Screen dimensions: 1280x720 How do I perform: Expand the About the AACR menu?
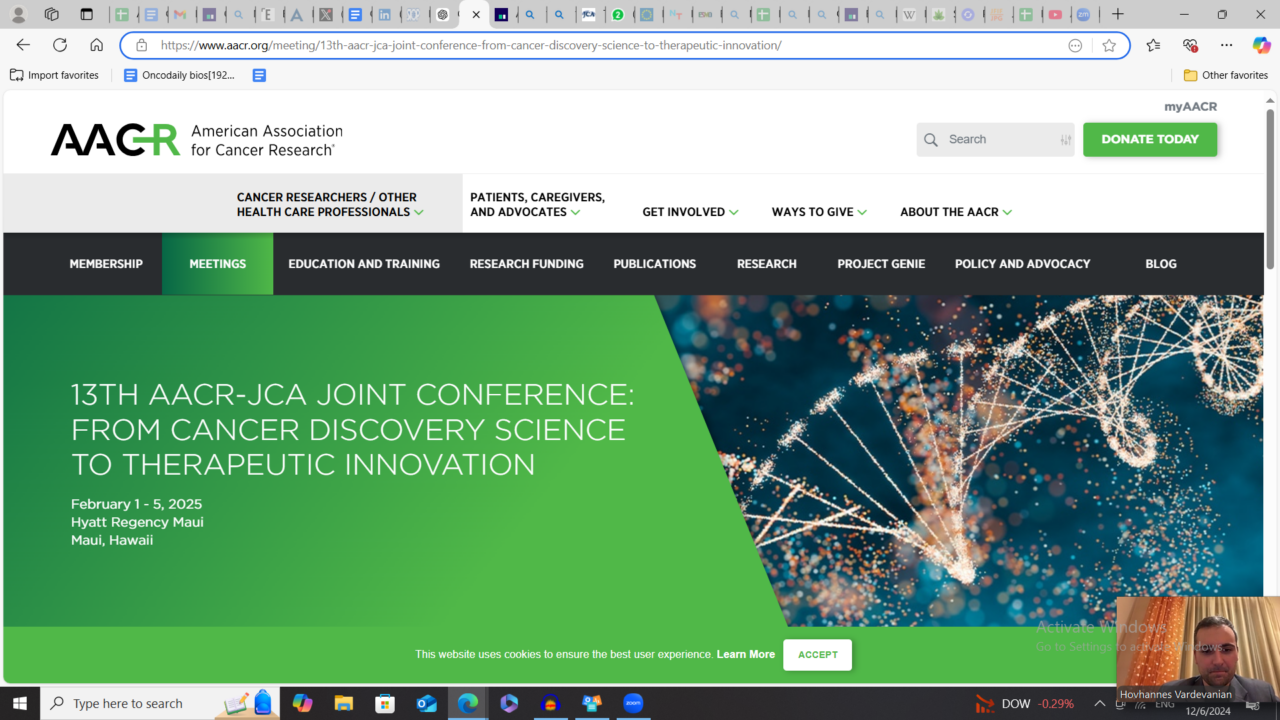click(x=956, y=212)
